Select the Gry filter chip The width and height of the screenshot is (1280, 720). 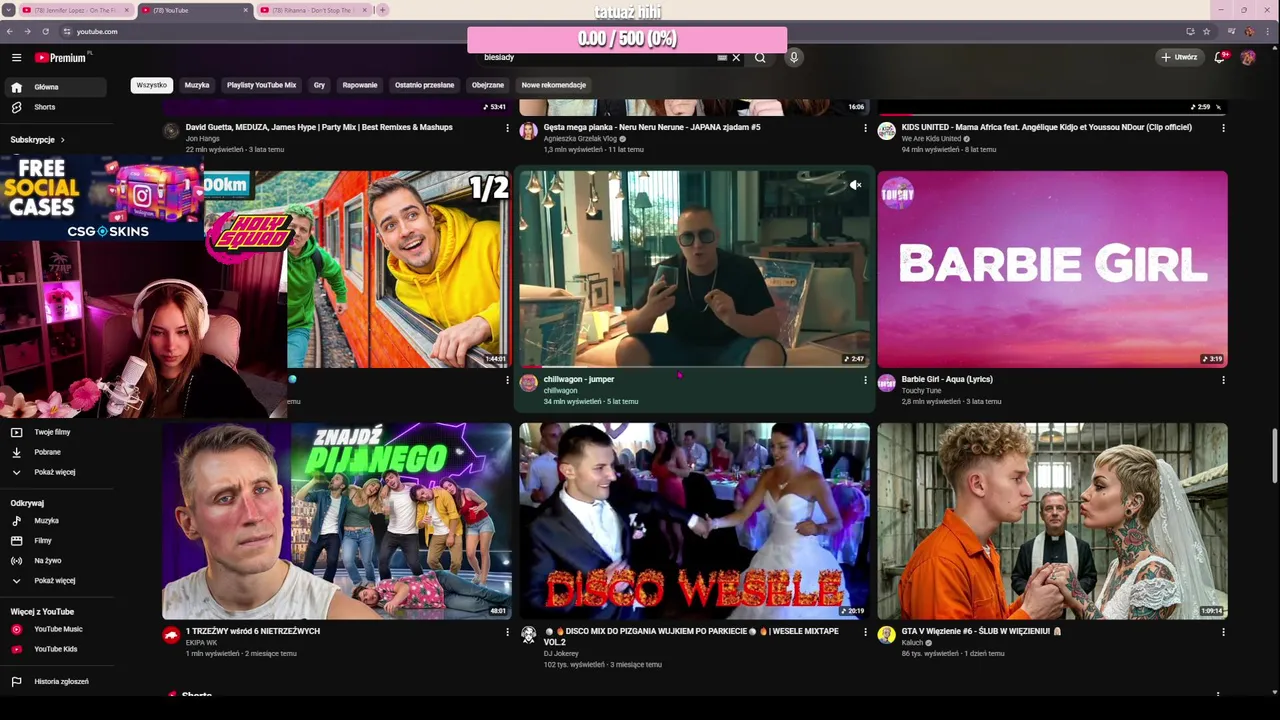319,85
